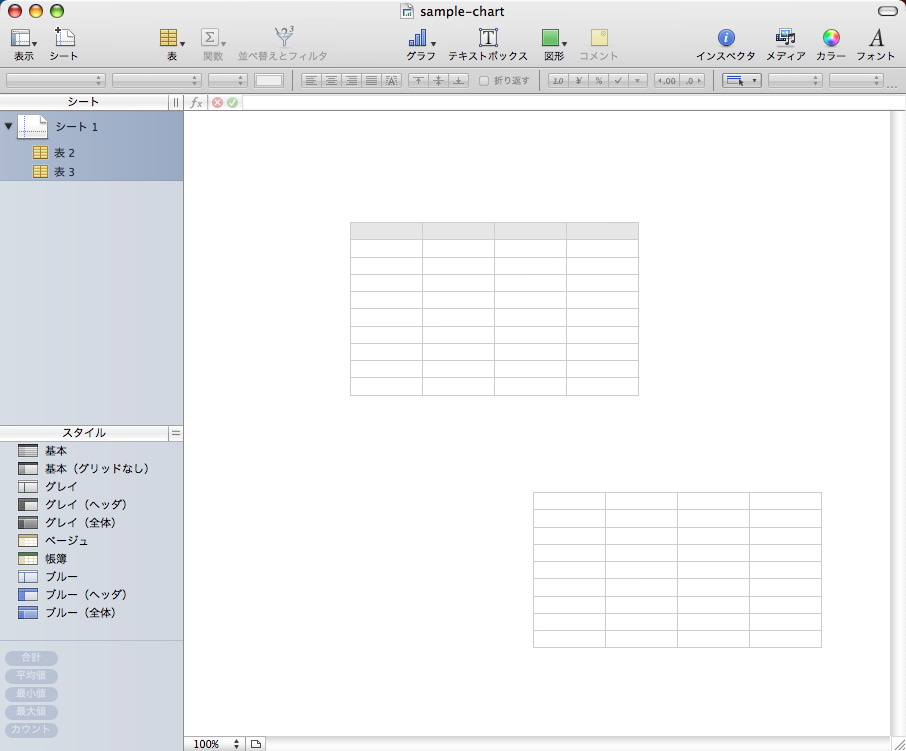Viewport: 906px width, 751px height.
Task: Apply ベージュ table style
Action: pyautogui.click(x=91, y=541)
